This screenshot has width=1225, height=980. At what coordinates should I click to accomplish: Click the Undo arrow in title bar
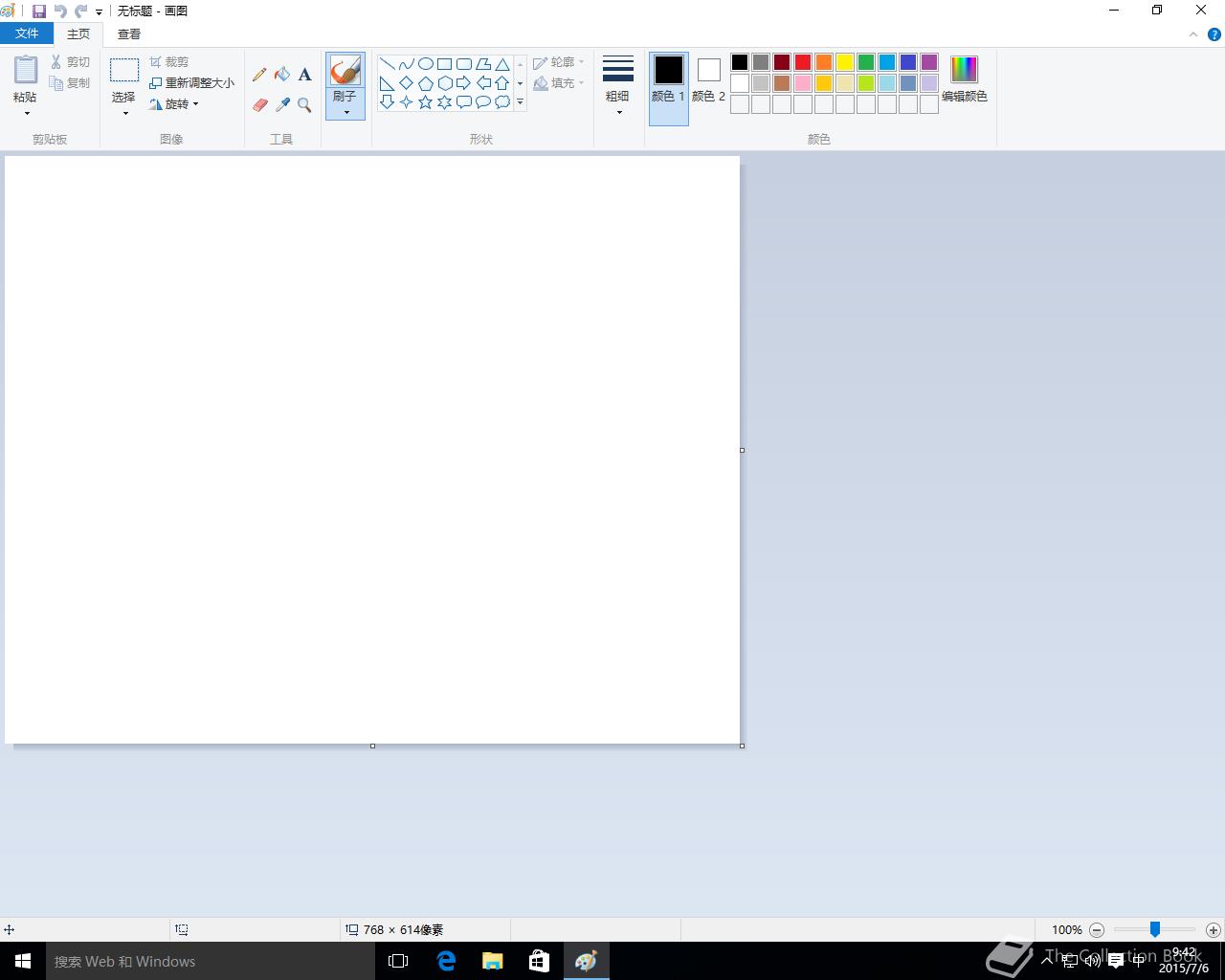pyautogui.click(x=60, y=11)
